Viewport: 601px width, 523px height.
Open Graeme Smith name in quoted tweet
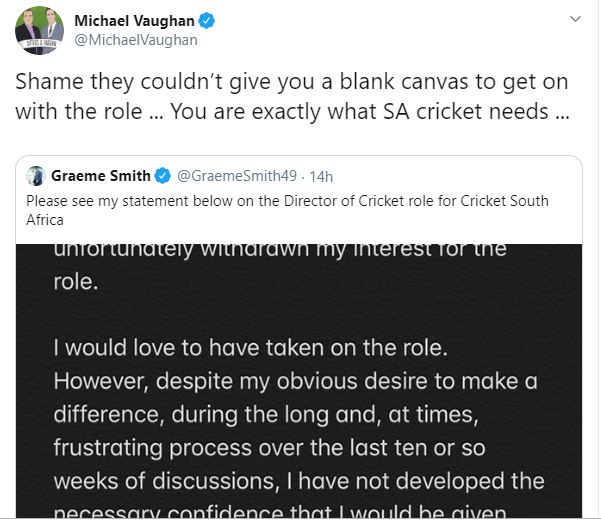point(99,176)
